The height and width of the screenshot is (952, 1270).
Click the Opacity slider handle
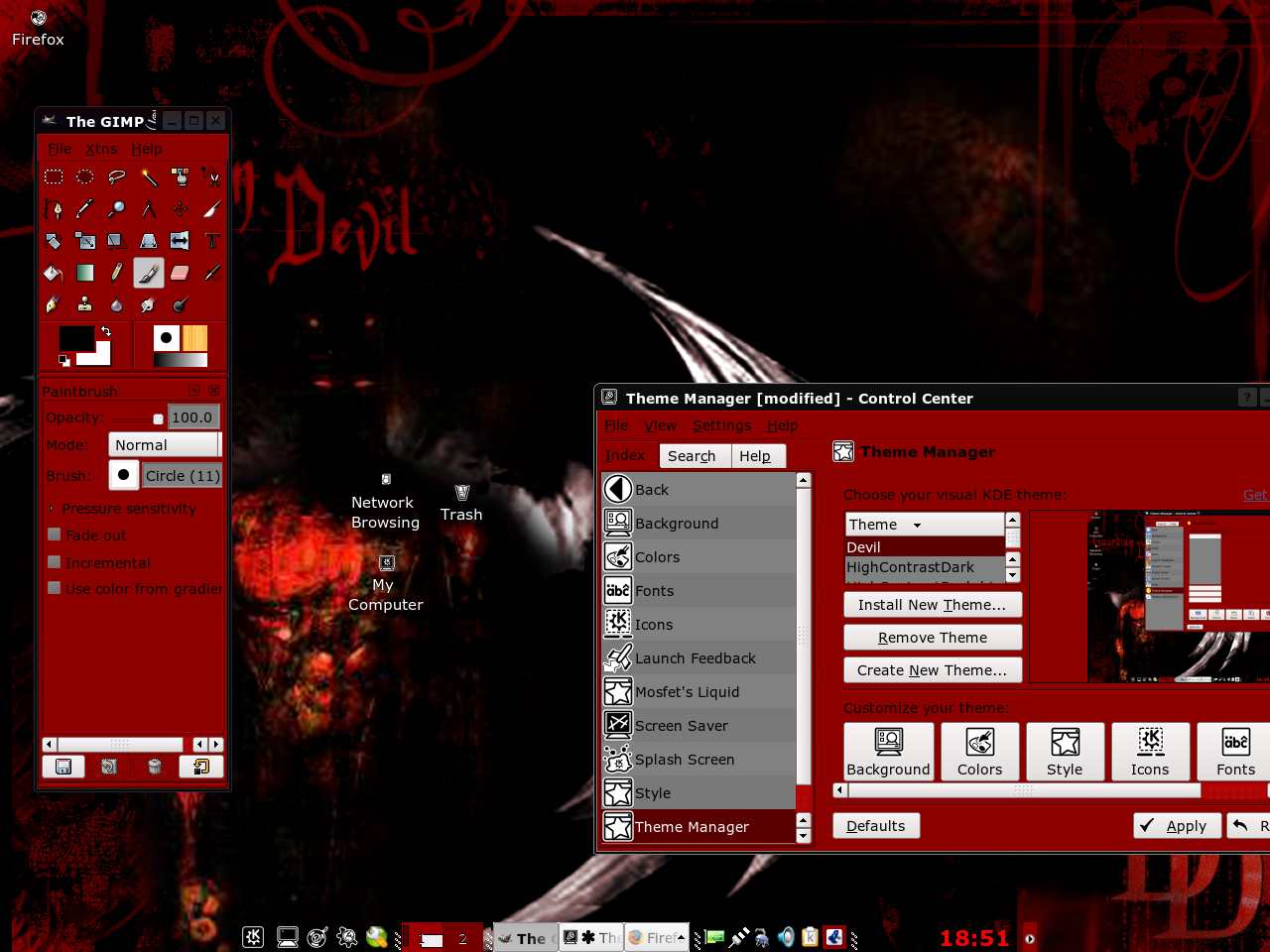click(x=158, y=418)
